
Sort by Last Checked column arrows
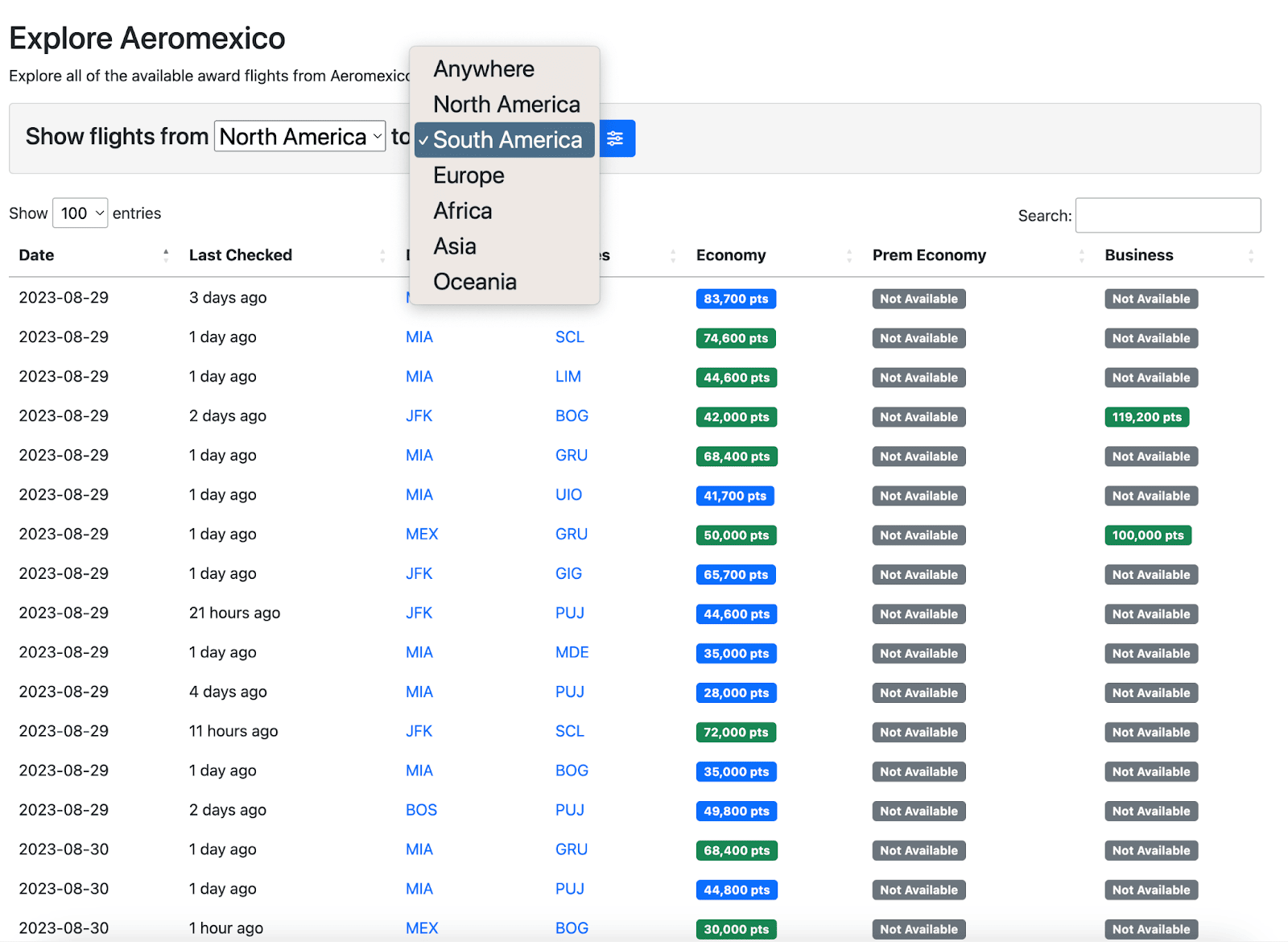click(x=382, y=255)
